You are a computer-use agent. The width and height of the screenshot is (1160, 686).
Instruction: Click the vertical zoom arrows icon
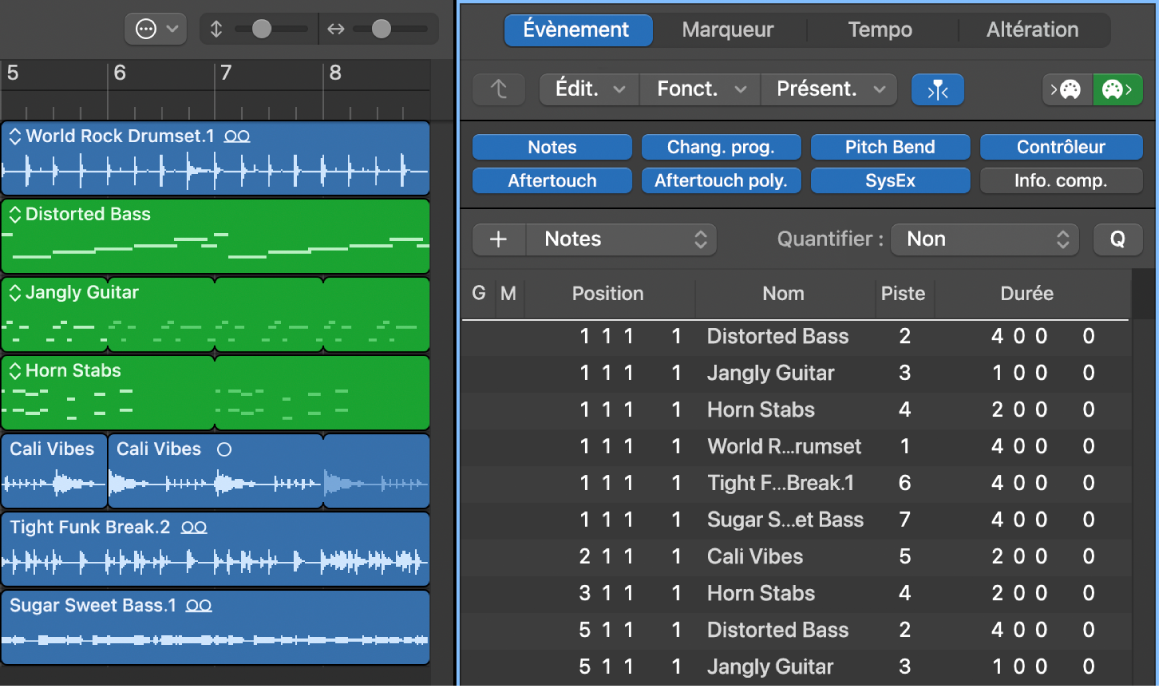click(216, 29)
